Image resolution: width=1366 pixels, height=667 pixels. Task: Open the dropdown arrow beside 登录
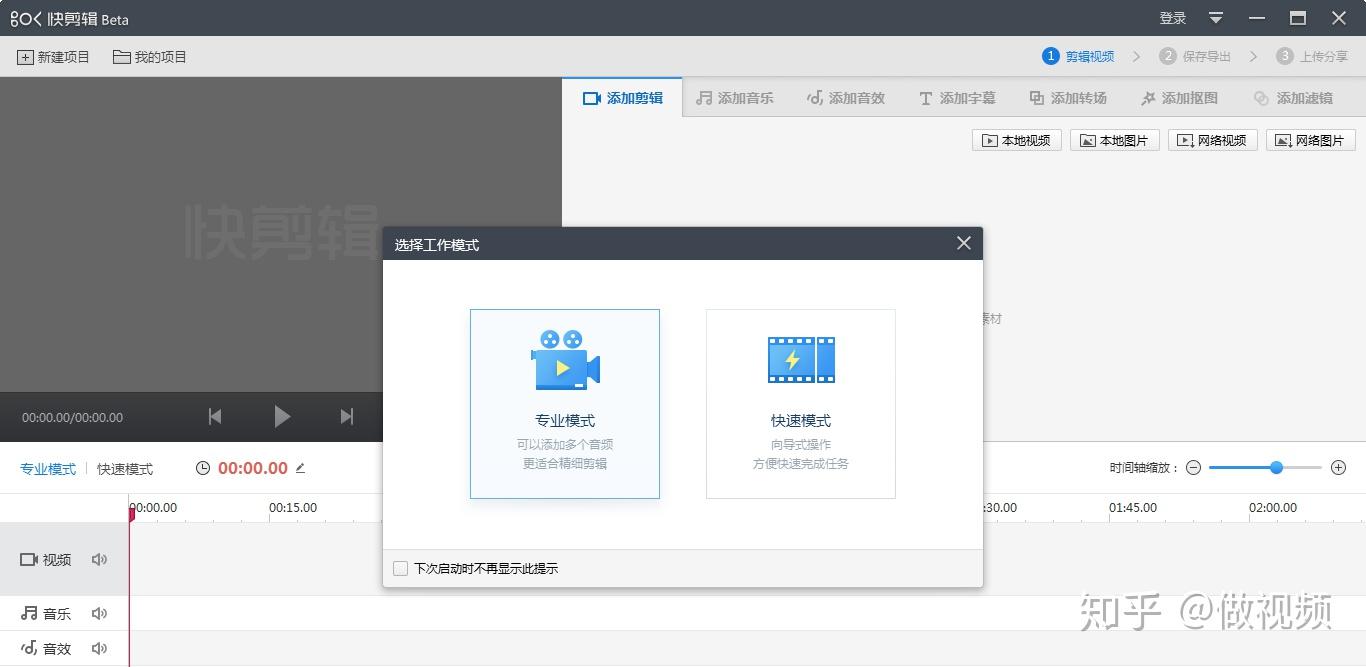click(1215, 18)
